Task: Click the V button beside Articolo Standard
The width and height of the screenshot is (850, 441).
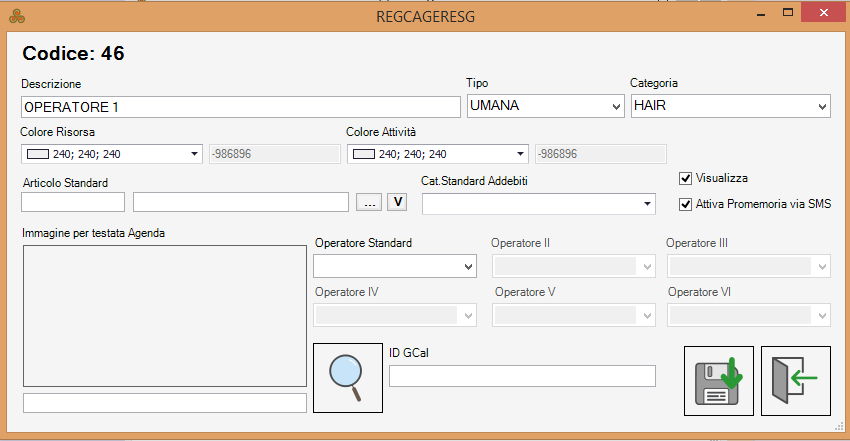Action: pos(397,201)
